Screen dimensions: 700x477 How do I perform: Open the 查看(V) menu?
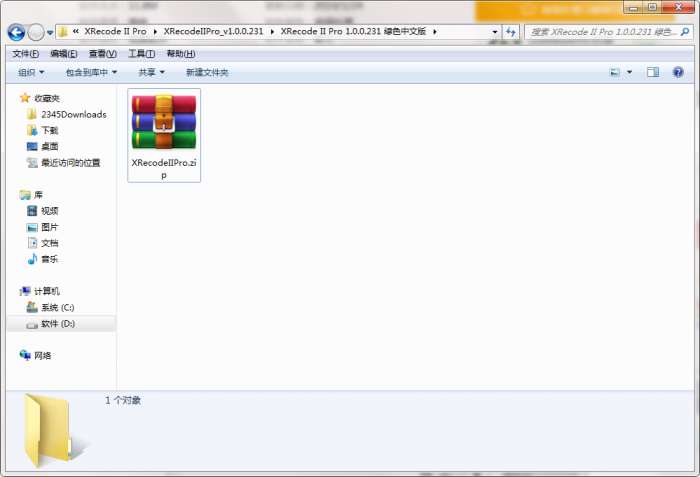tap(103, 54)
